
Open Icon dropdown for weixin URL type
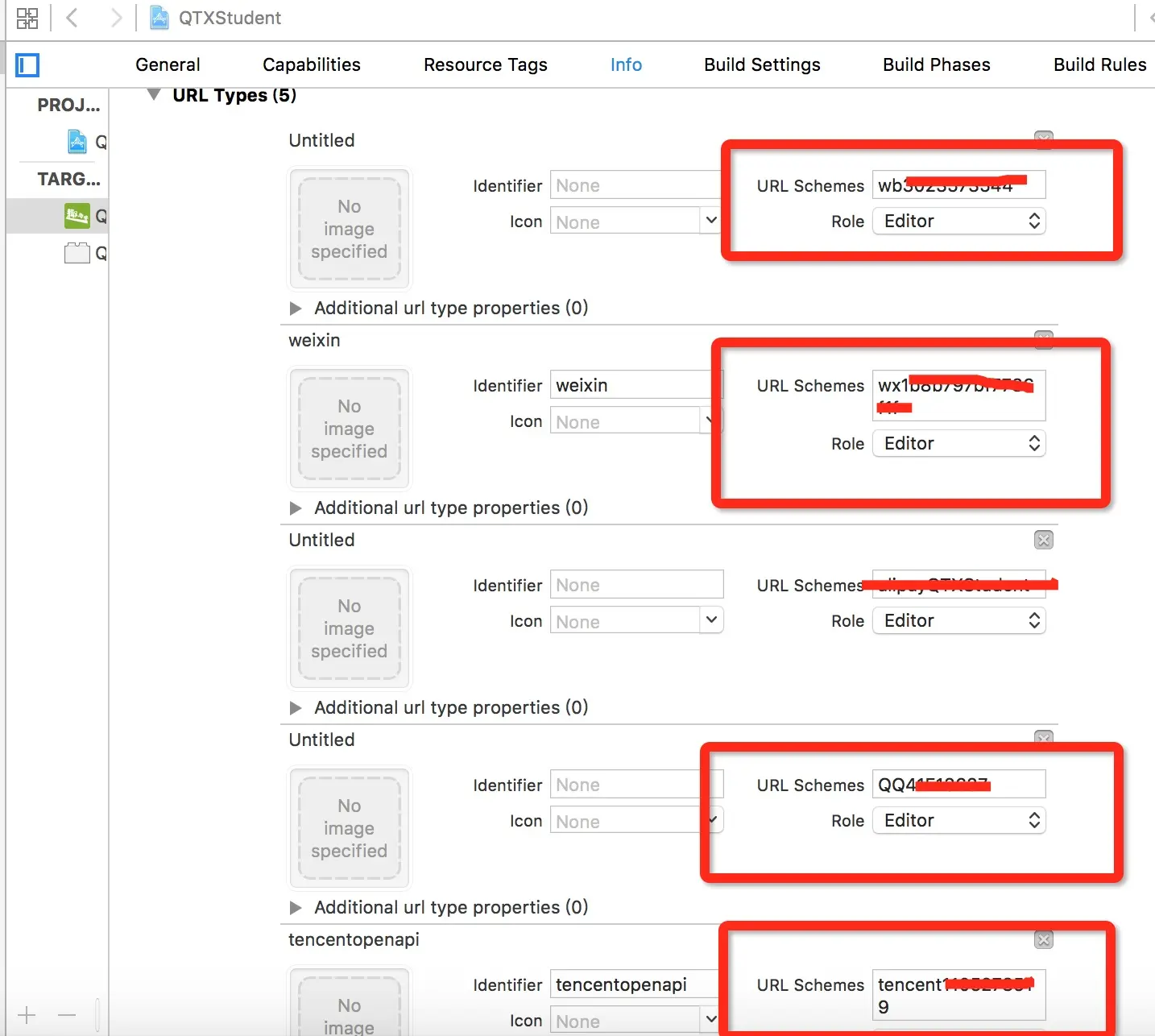710,421
